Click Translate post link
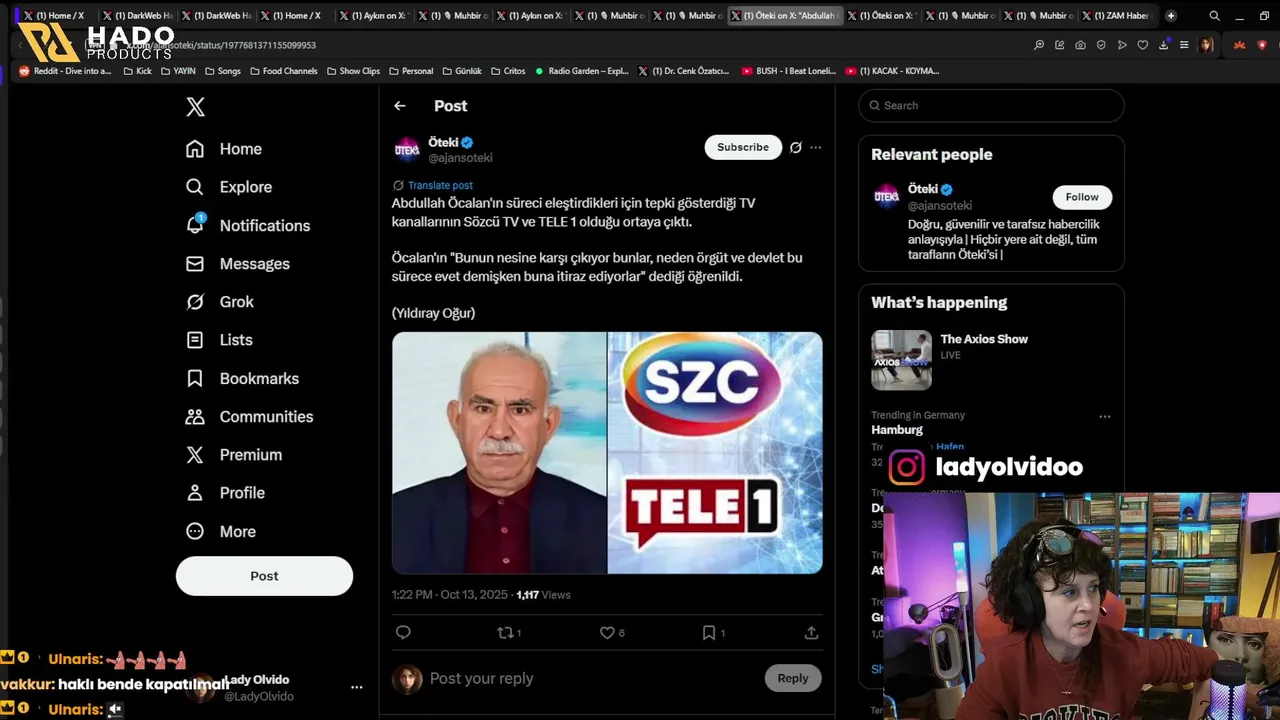 click(x=440, y=185)
